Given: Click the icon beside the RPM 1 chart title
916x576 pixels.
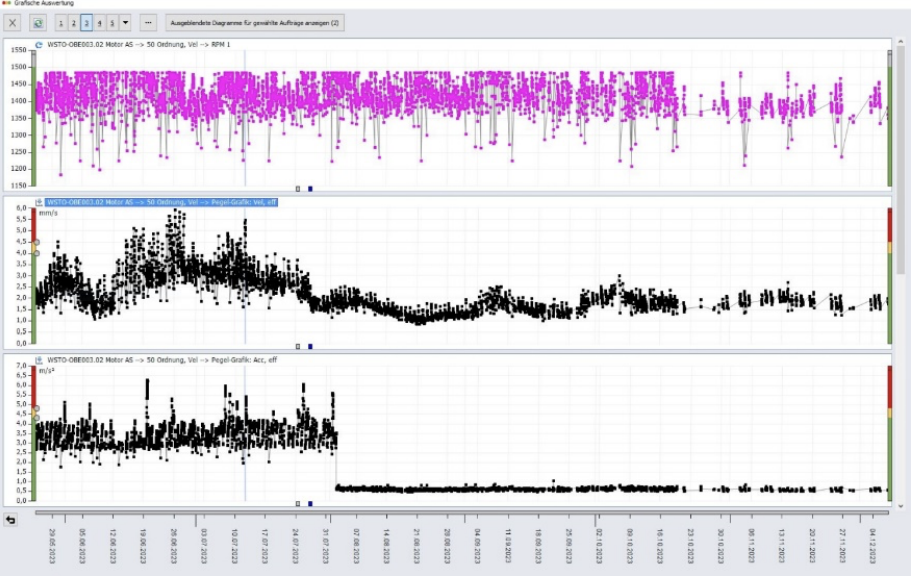Looking at the screenshot, I should (x=39, y=45).
